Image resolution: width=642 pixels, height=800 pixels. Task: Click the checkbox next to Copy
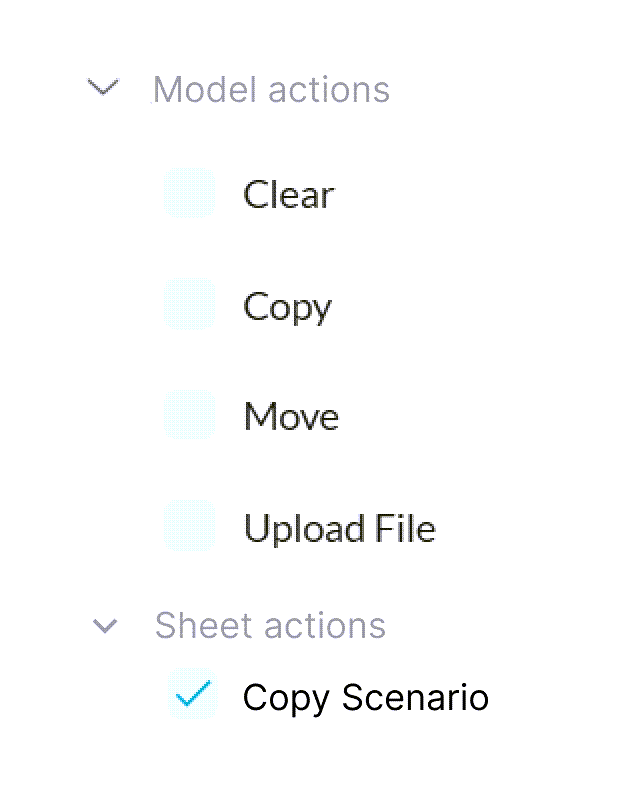(189, 304)
